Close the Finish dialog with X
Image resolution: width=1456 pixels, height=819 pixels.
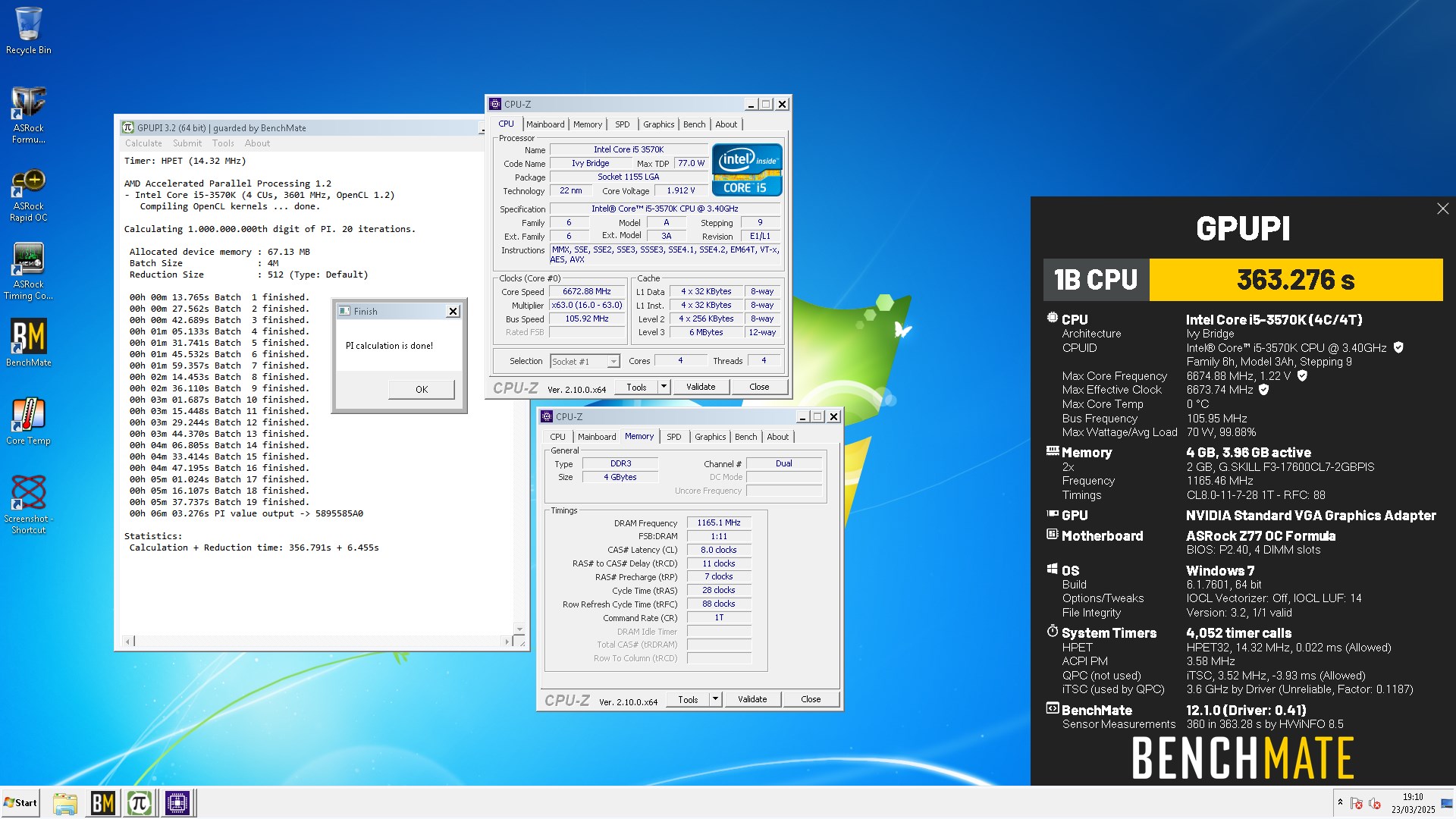tap(453, 312)
